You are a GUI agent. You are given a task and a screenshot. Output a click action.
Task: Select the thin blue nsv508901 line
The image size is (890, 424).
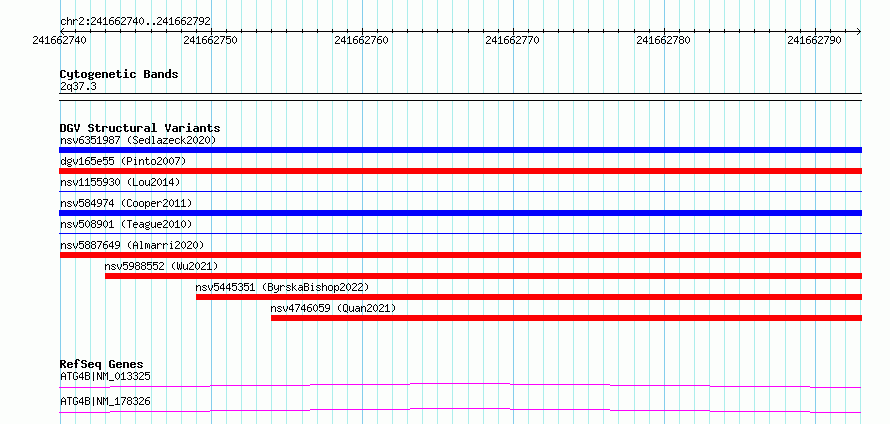click(460, 233)
